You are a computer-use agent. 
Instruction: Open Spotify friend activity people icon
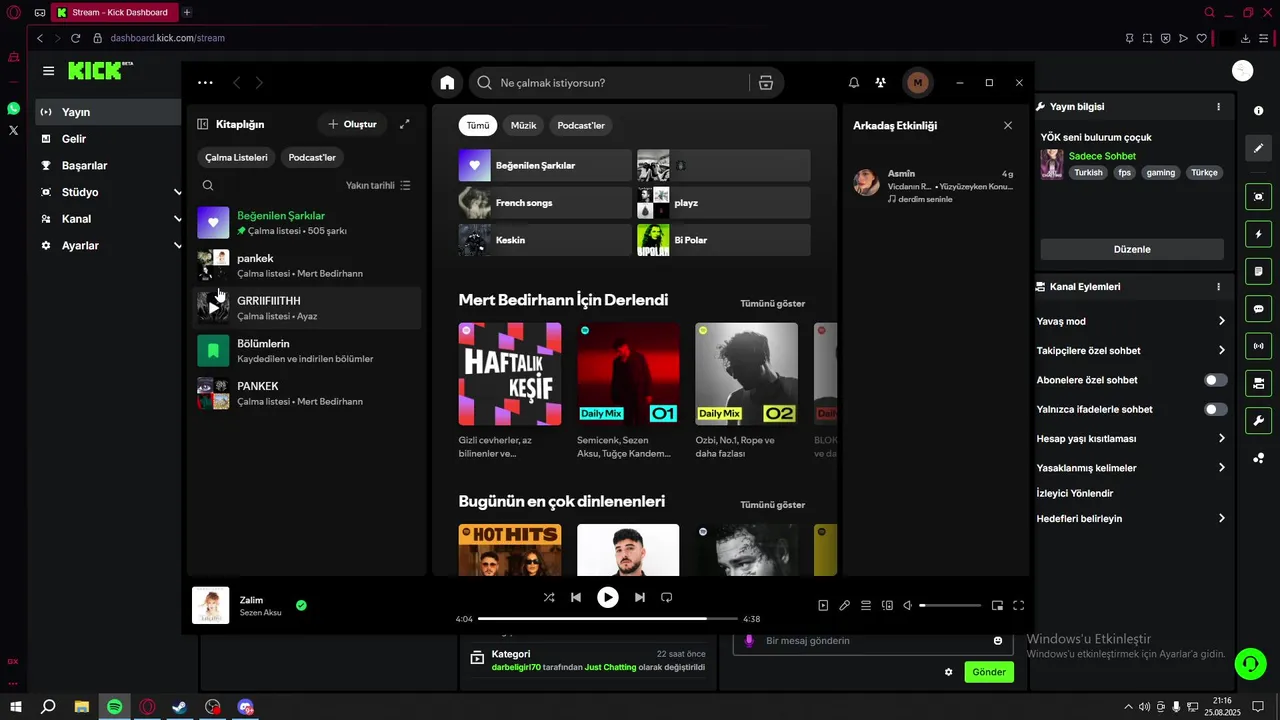880,83
